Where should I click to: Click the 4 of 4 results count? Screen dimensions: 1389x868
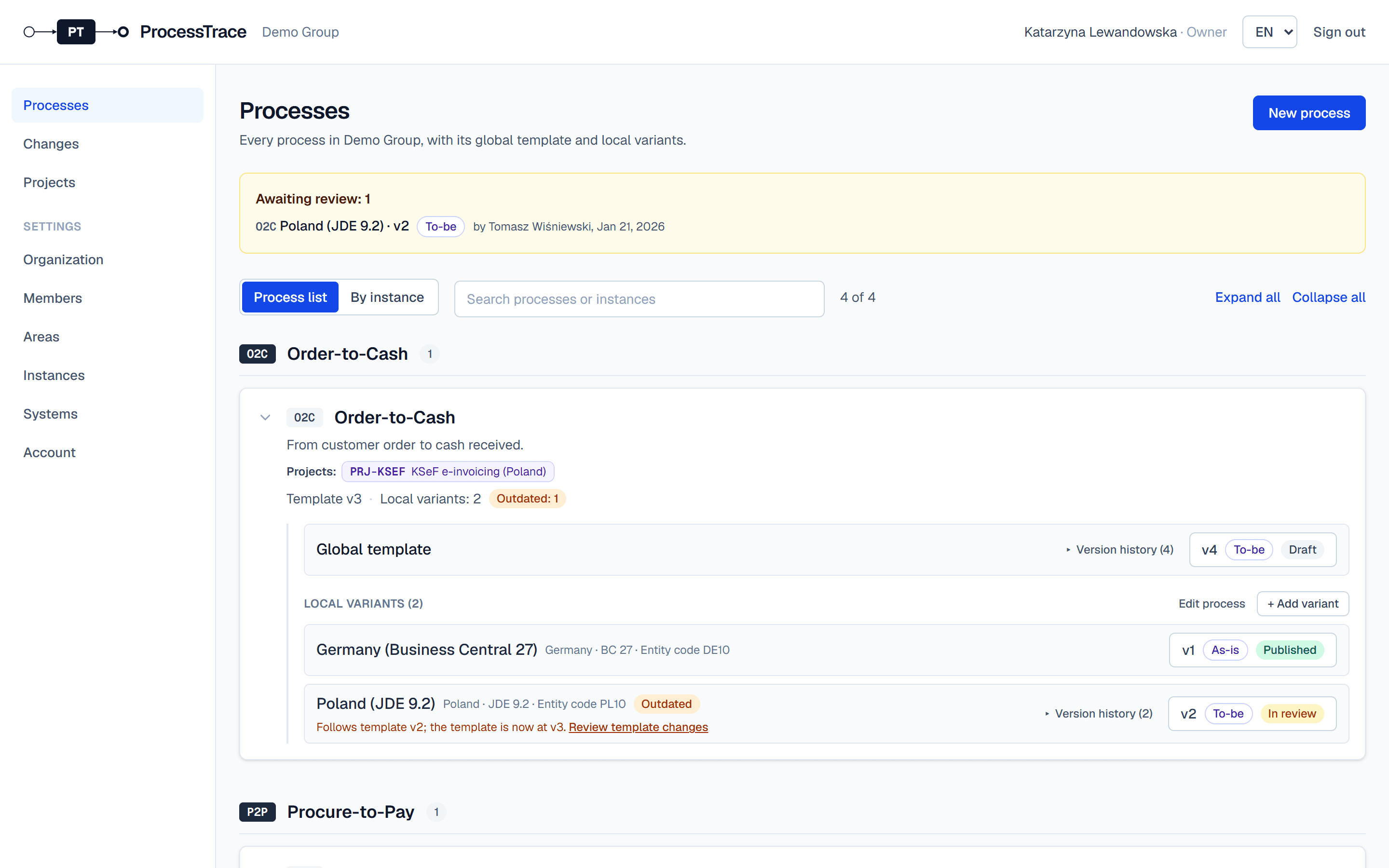tap(858, 297)
